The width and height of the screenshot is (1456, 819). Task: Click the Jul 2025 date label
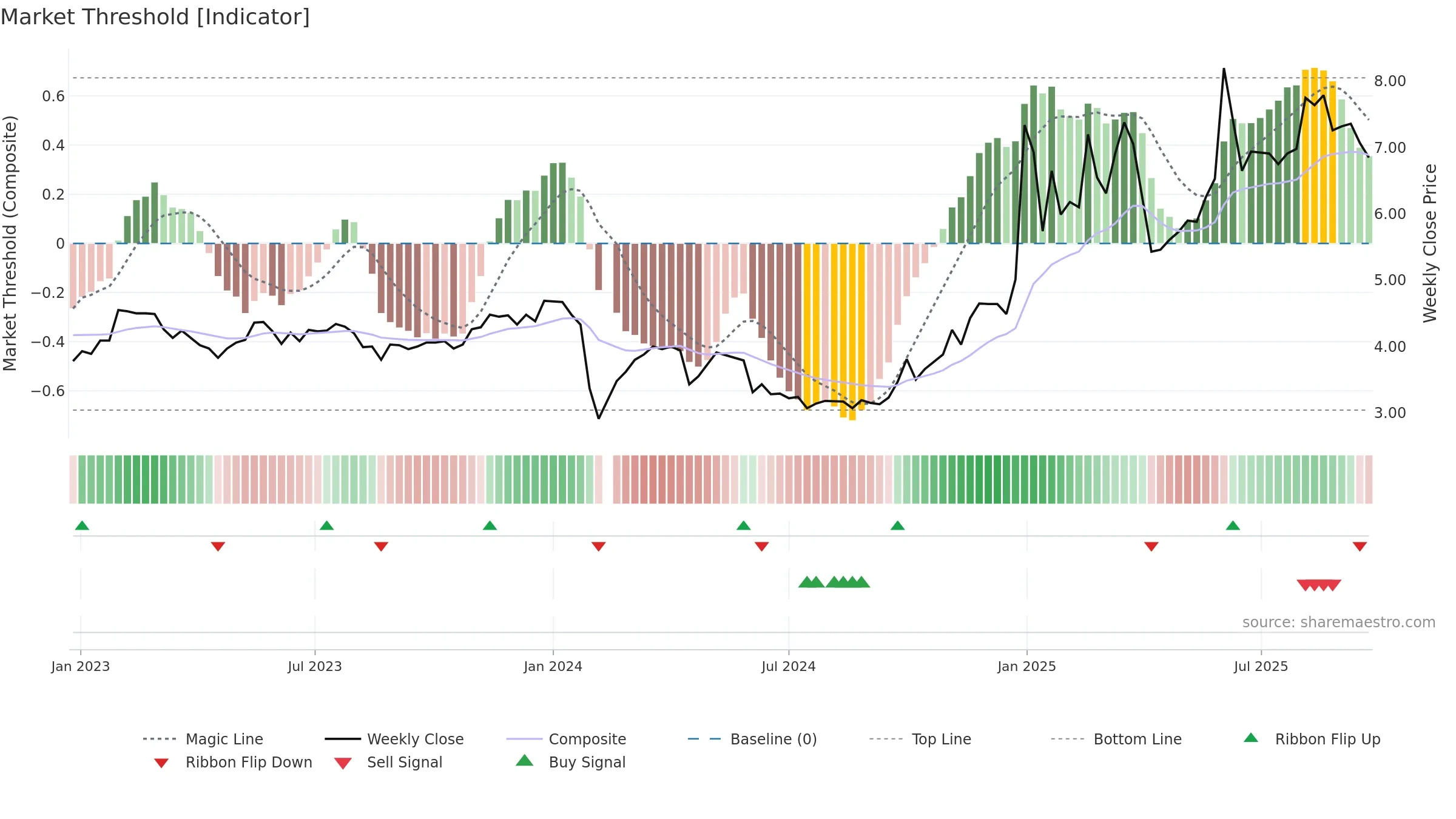click(1261, 667)
